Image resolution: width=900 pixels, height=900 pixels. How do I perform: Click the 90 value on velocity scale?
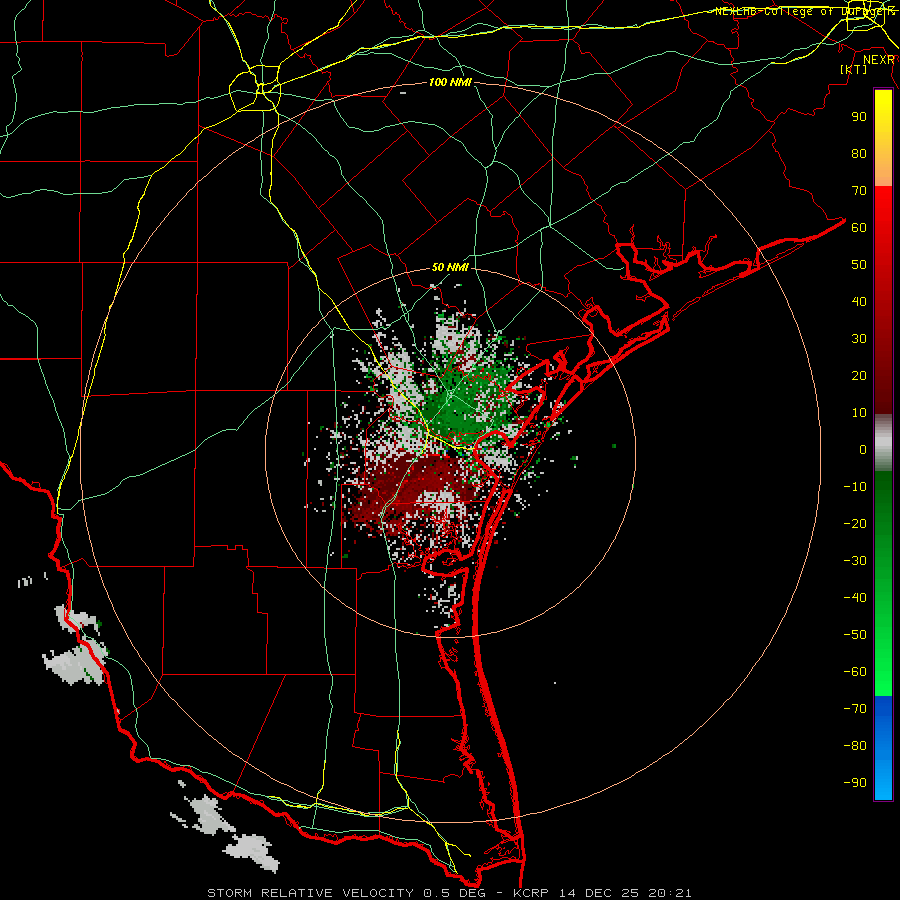coord(859,117)
